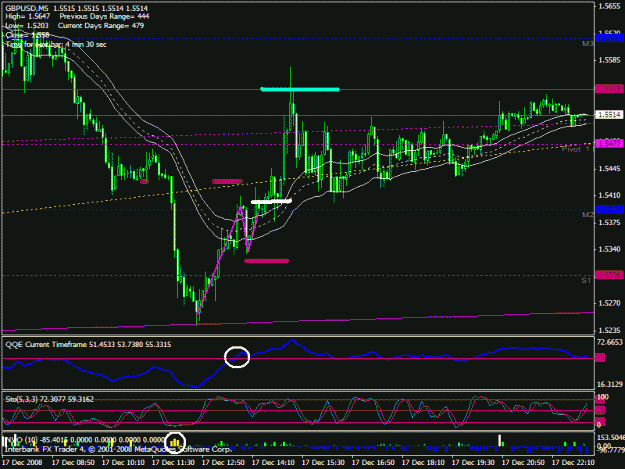
Task: Click the GBPUSD,M5 symbol title text
Action: pos(27,8)
